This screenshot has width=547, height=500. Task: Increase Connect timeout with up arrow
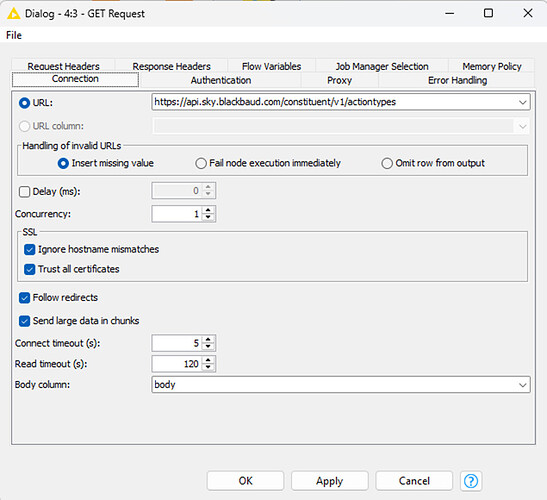coord(208,339)
